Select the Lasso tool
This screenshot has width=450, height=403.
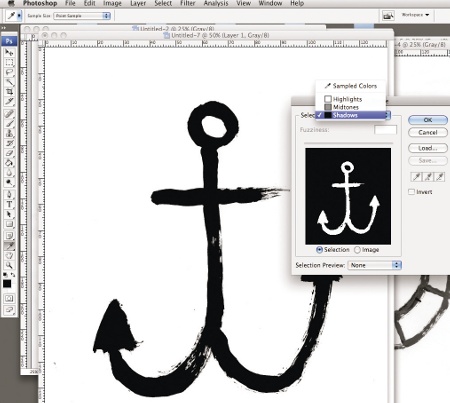click(x=9, y=72)
